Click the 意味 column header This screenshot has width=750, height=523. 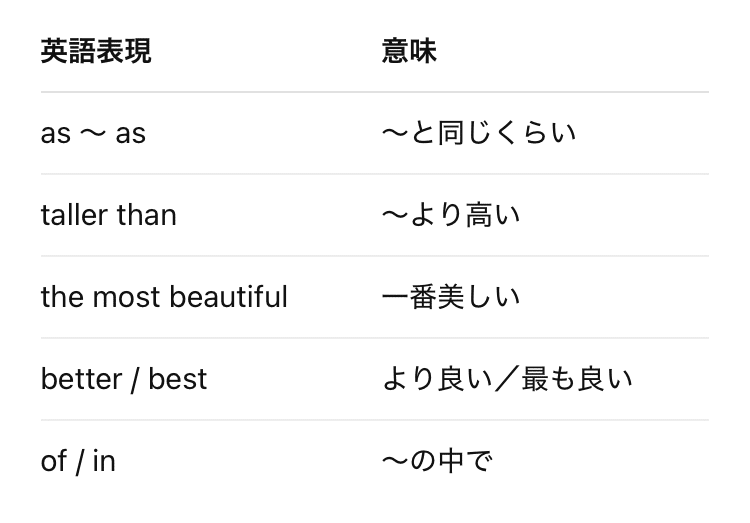(x=409, y=51)
